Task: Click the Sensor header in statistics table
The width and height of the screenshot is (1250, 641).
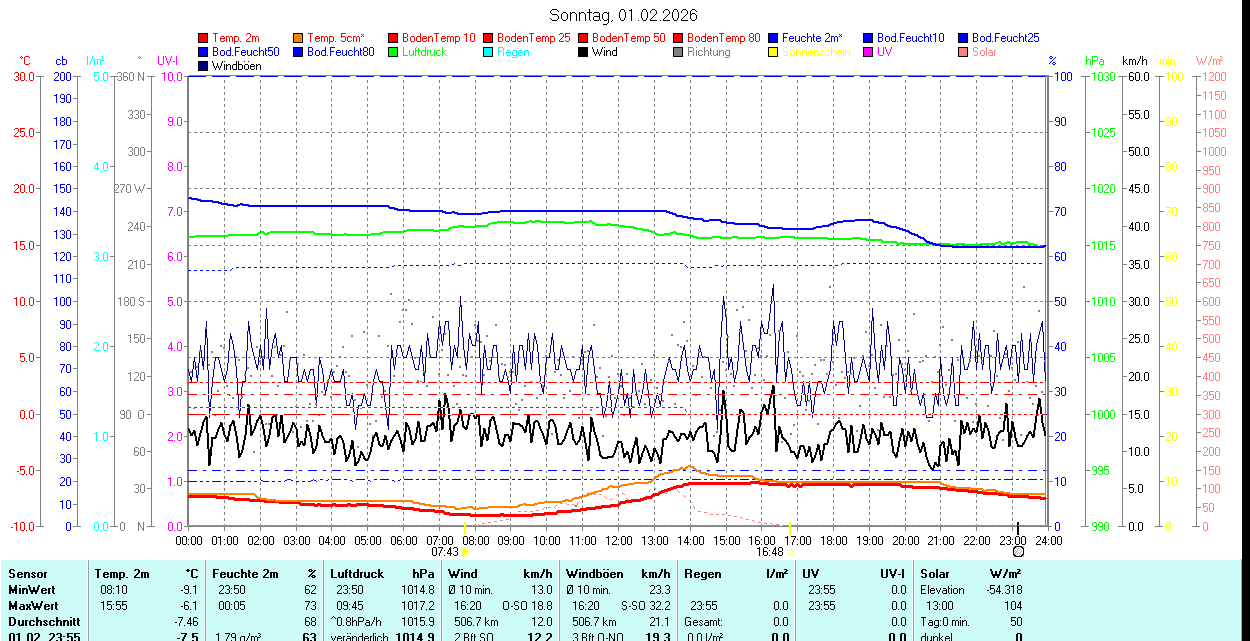Action: [x=27, y=574]
